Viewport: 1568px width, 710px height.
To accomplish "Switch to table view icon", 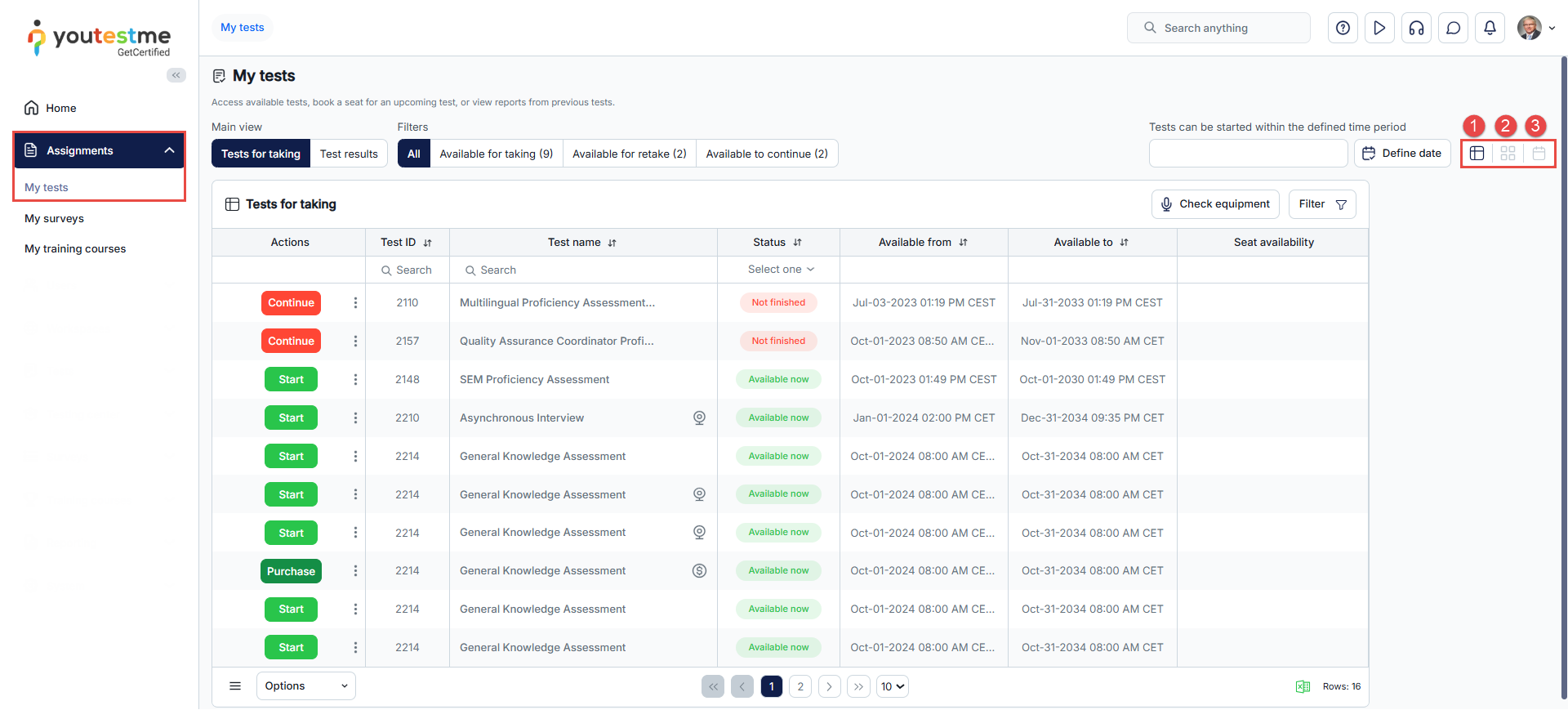I will [1477, 154].
